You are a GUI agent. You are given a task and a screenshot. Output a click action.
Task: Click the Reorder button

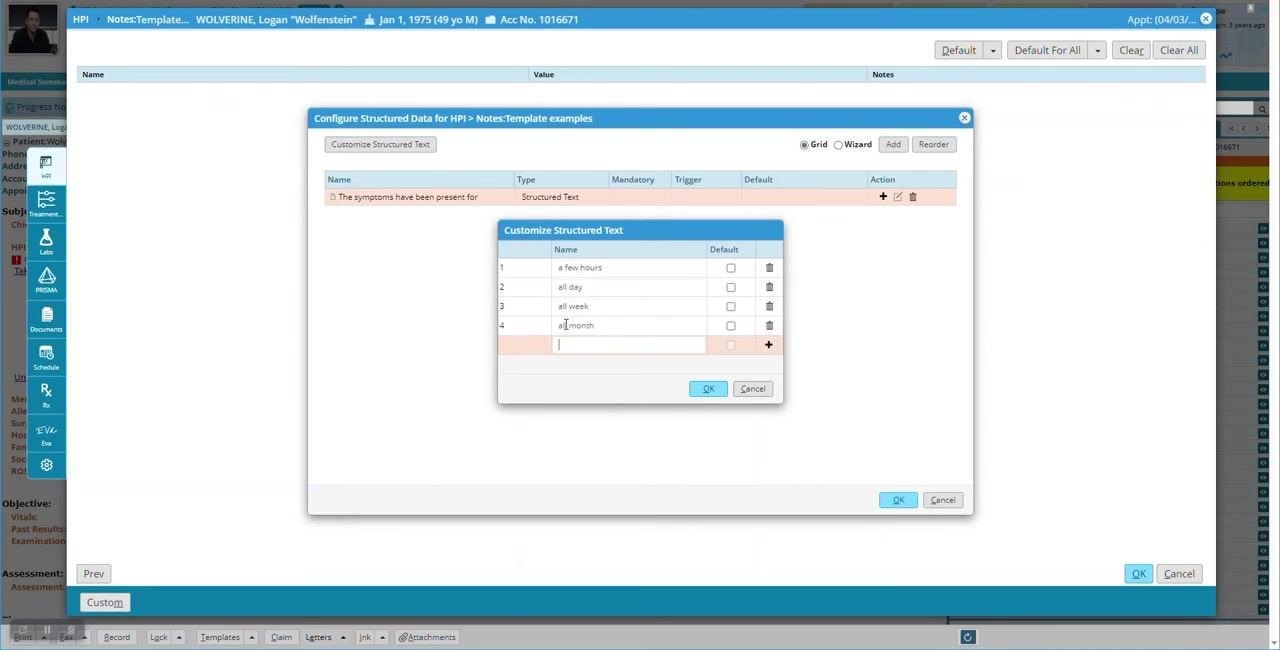coord(934,145)
